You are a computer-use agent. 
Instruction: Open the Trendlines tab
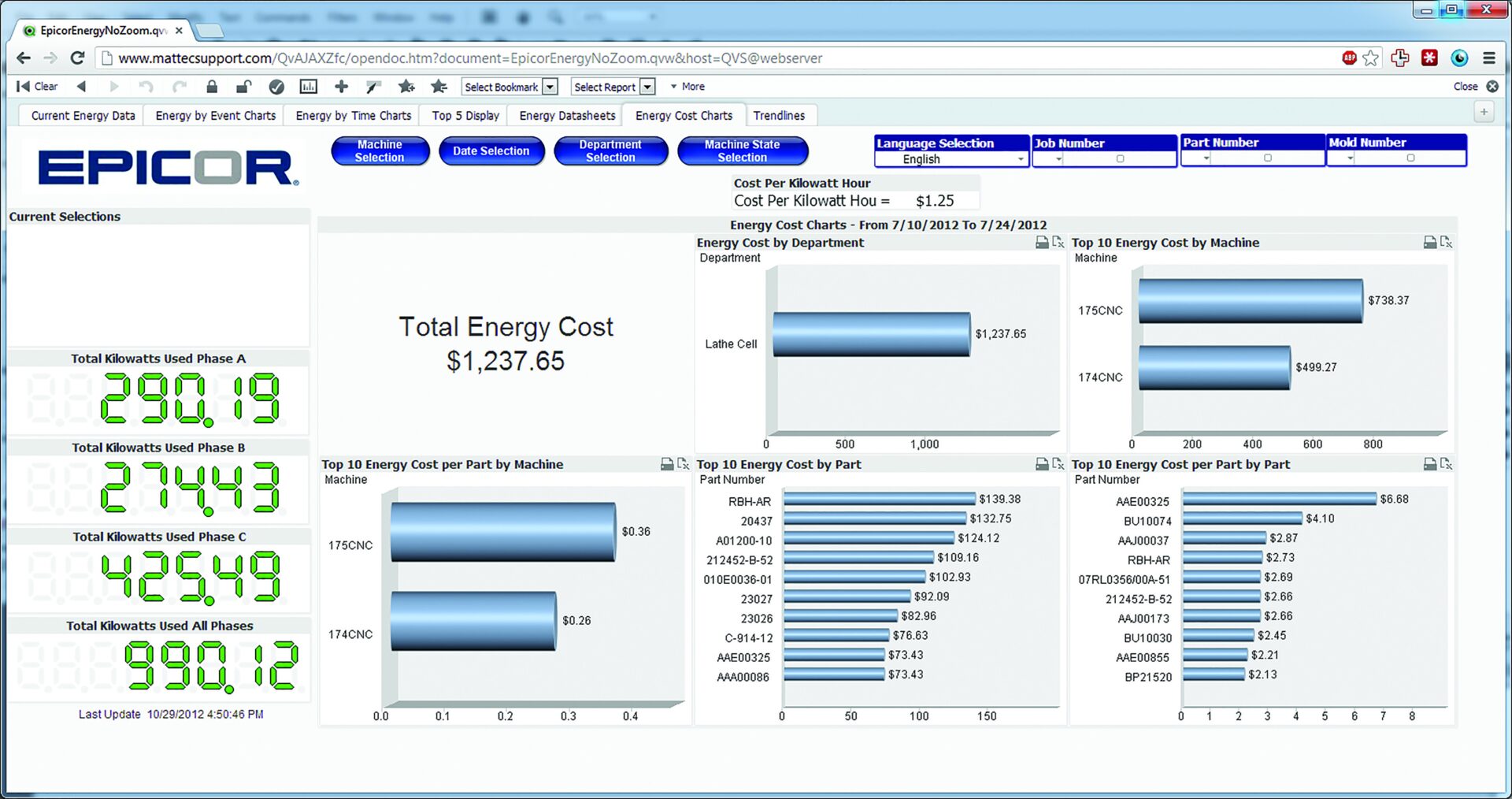(779, 116)
